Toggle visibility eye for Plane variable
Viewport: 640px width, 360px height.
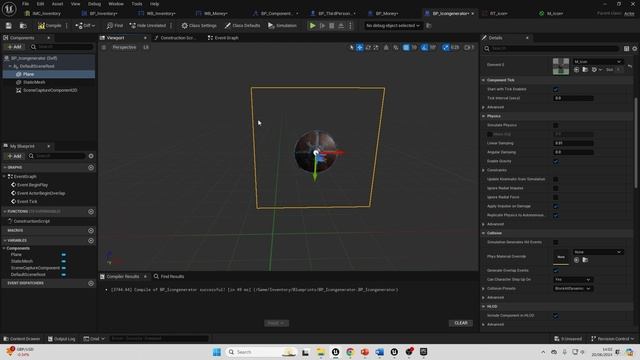[x=64, y=255]
